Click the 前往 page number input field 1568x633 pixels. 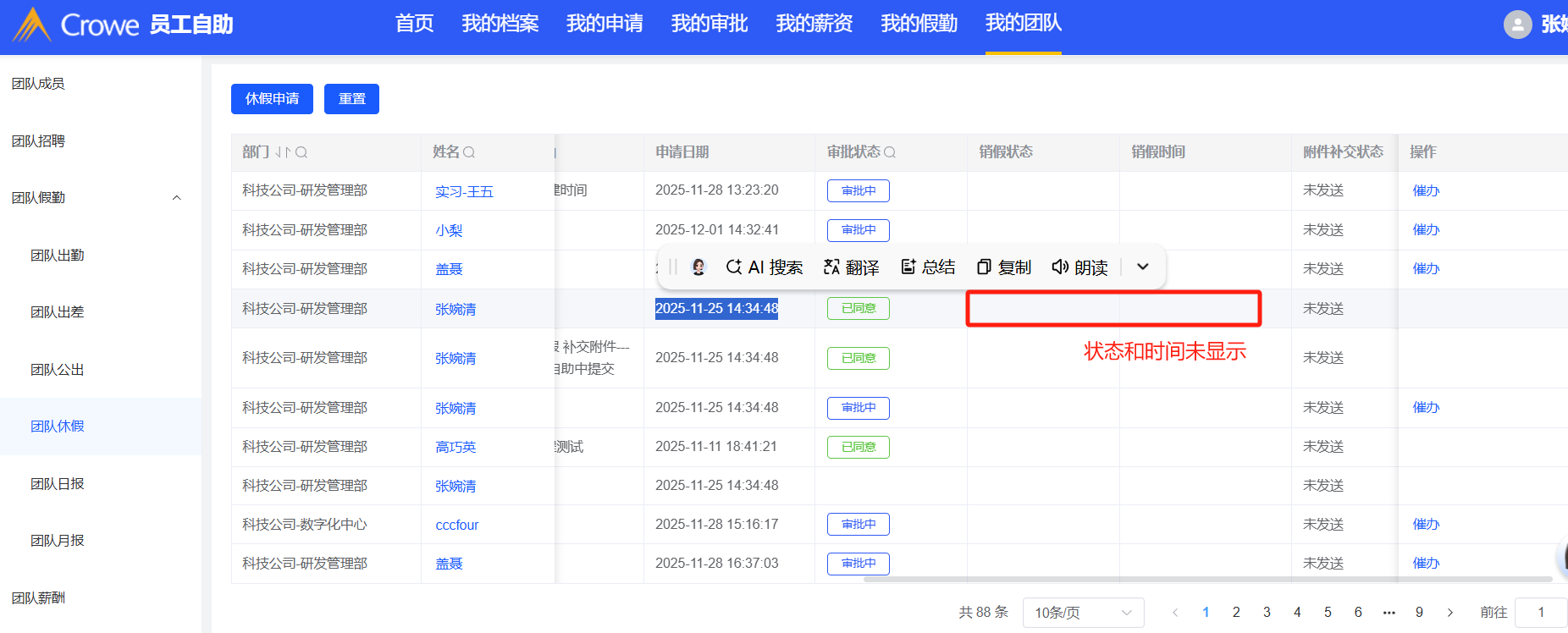(x=1540, y=613)
